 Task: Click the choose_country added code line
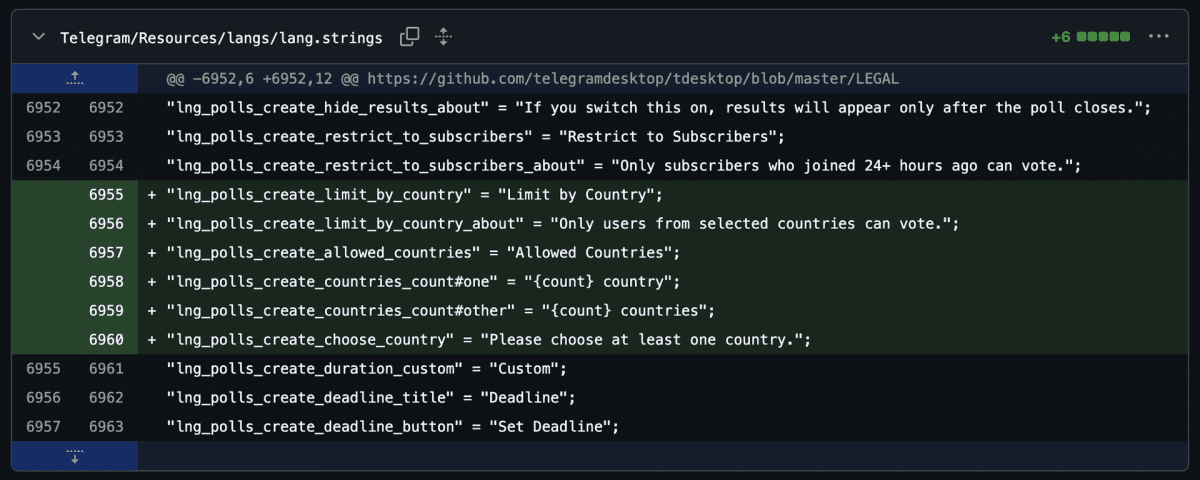489,340
